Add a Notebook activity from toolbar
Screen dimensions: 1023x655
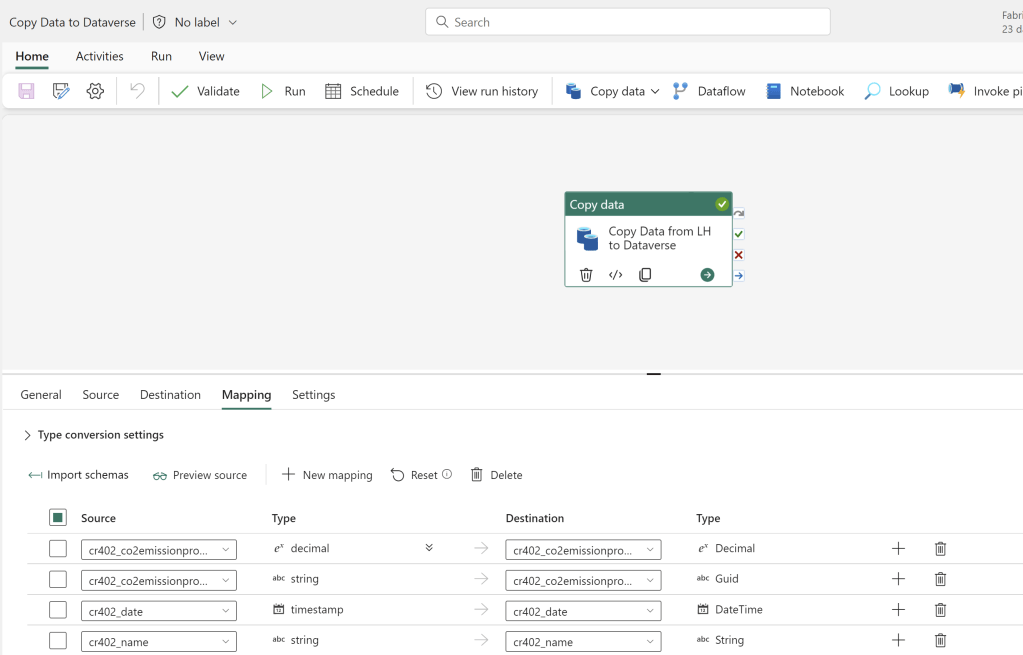tap(805, 91)
